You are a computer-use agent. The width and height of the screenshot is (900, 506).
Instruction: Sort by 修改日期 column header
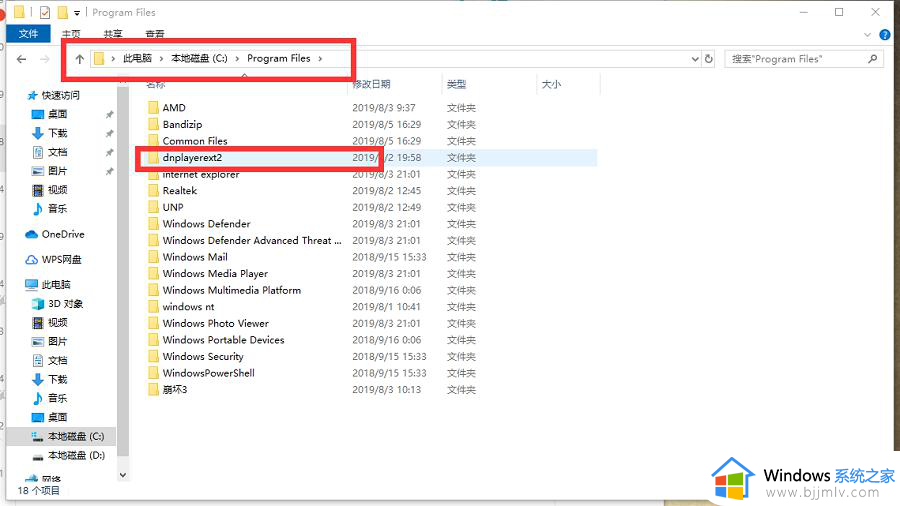371,84
